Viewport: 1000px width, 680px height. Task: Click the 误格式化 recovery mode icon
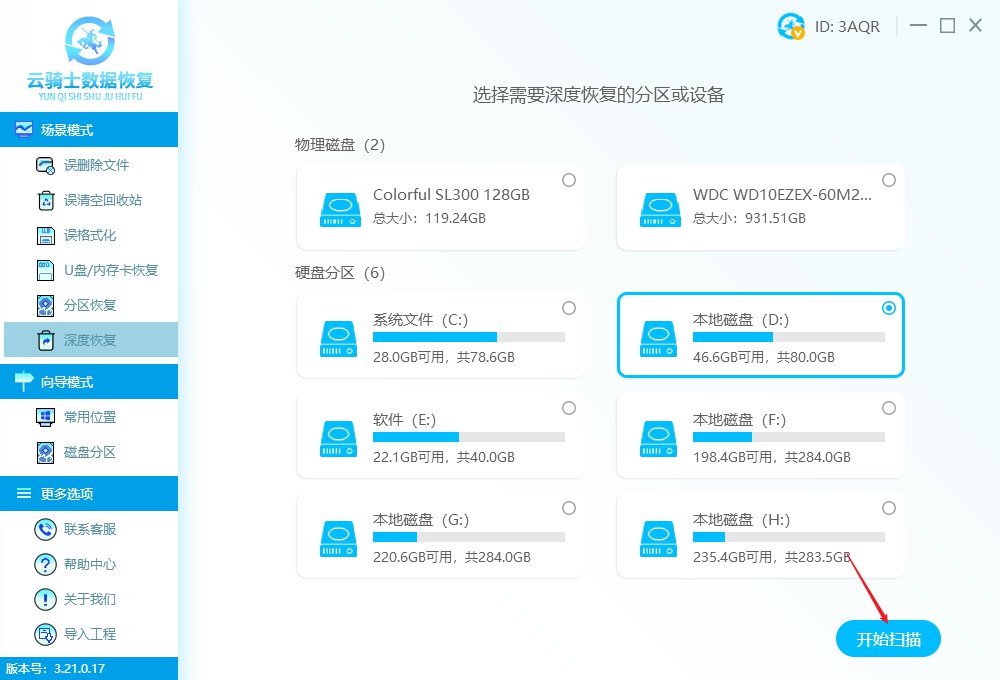[43, 234]
